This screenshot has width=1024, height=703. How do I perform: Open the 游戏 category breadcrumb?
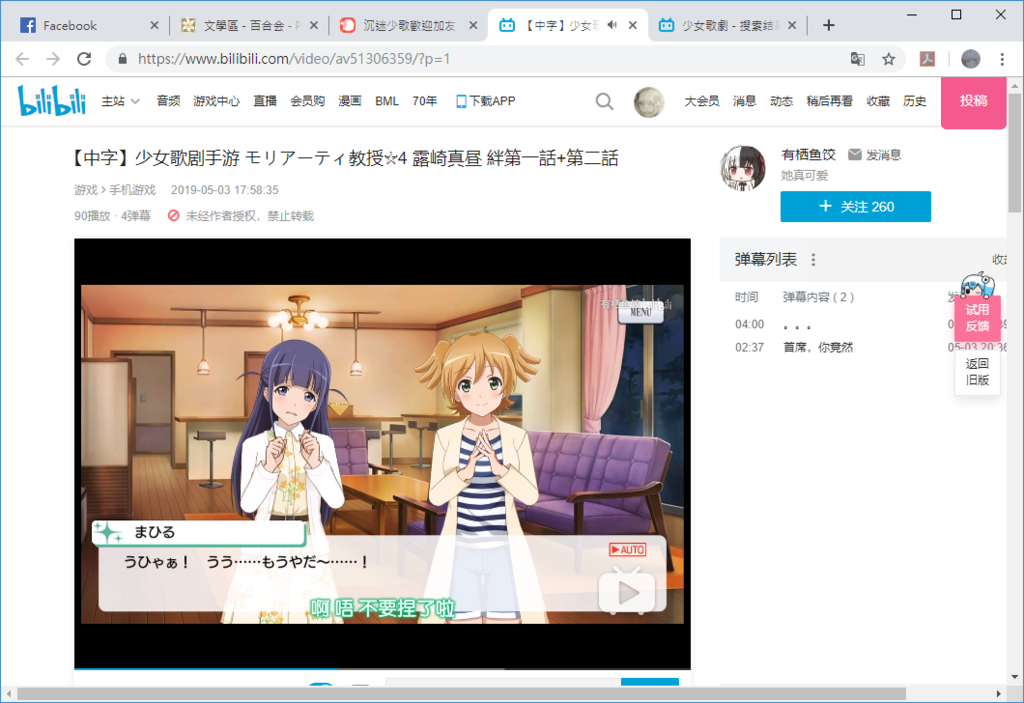pyautogui.click(x=86, y=190)
